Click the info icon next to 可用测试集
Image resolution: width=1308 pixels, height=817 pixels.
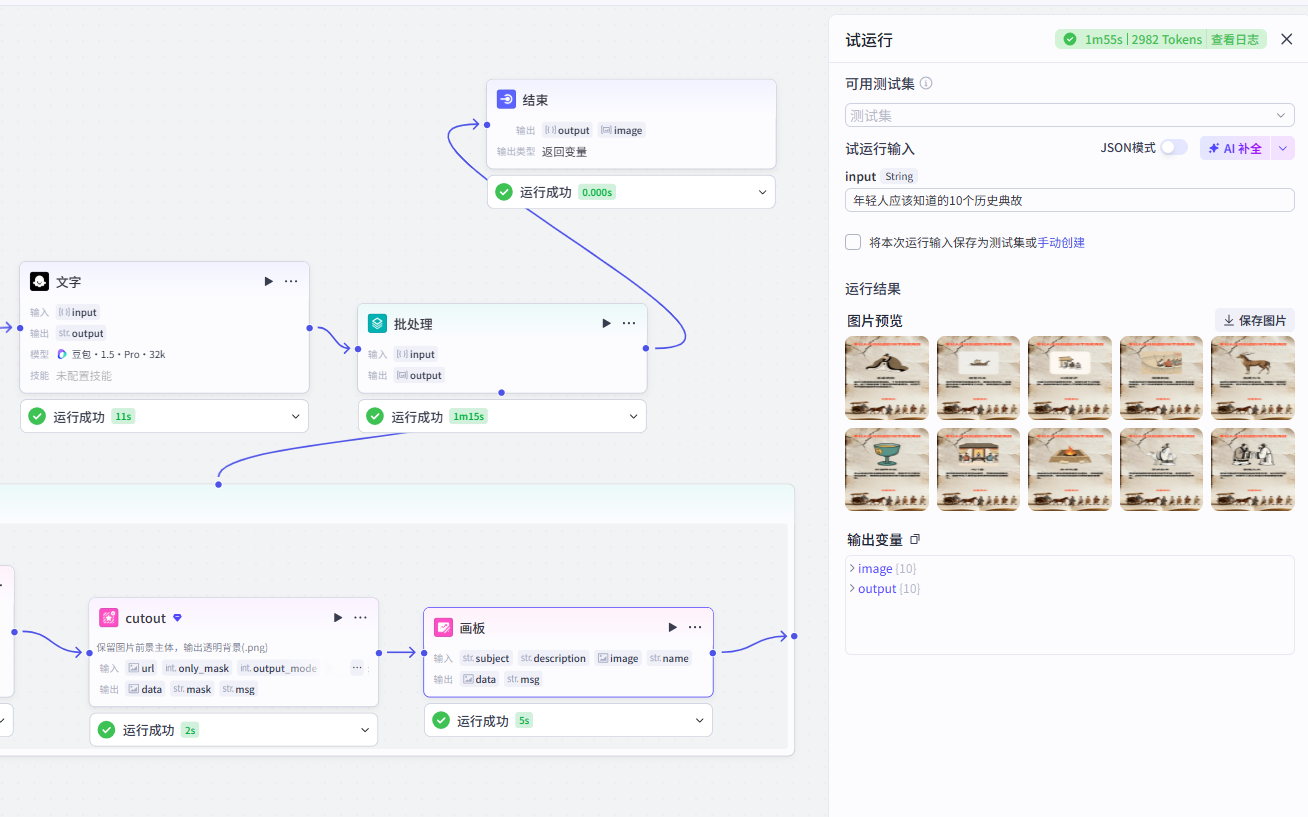click(x=926, y=83)
